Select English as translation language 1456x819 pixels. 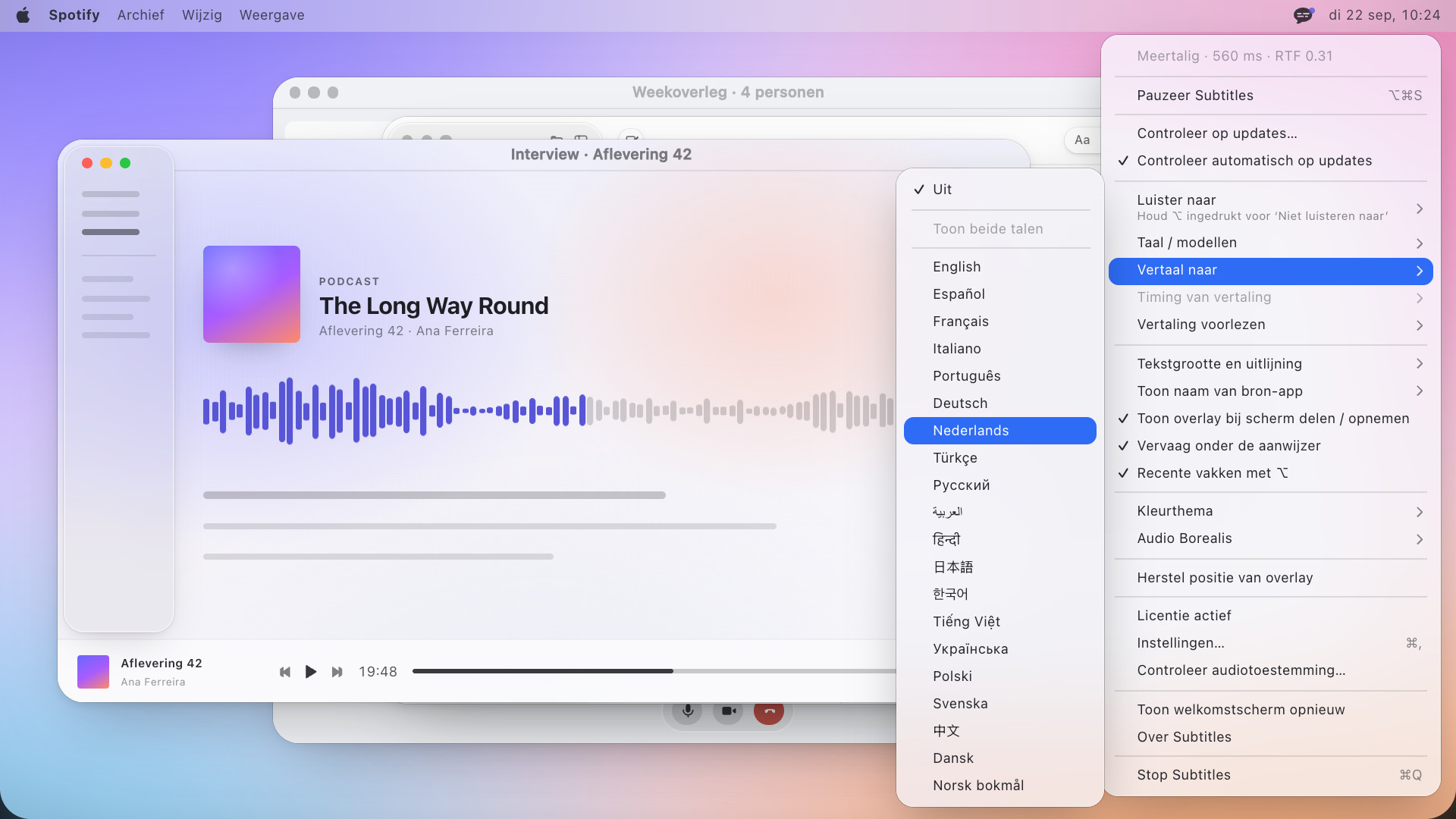(x=1000, y=267)
